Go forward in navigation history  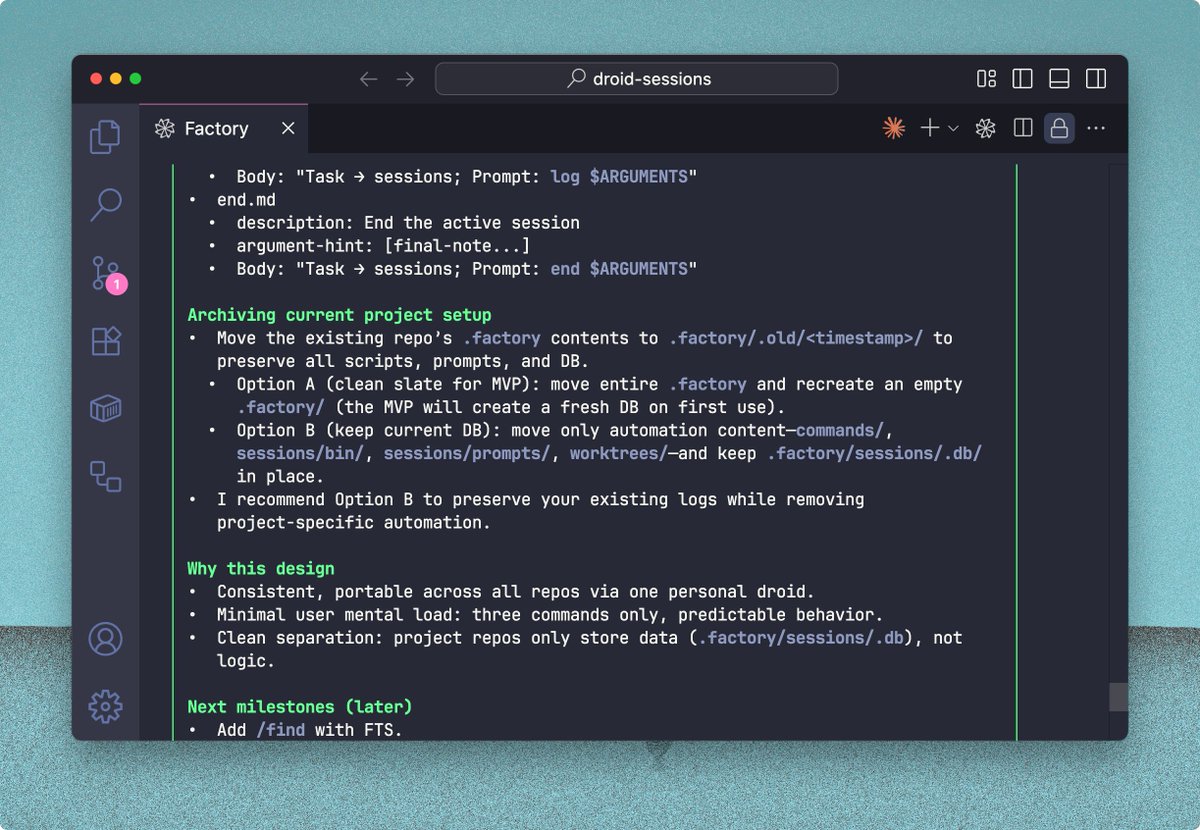(x=405, y=79)
